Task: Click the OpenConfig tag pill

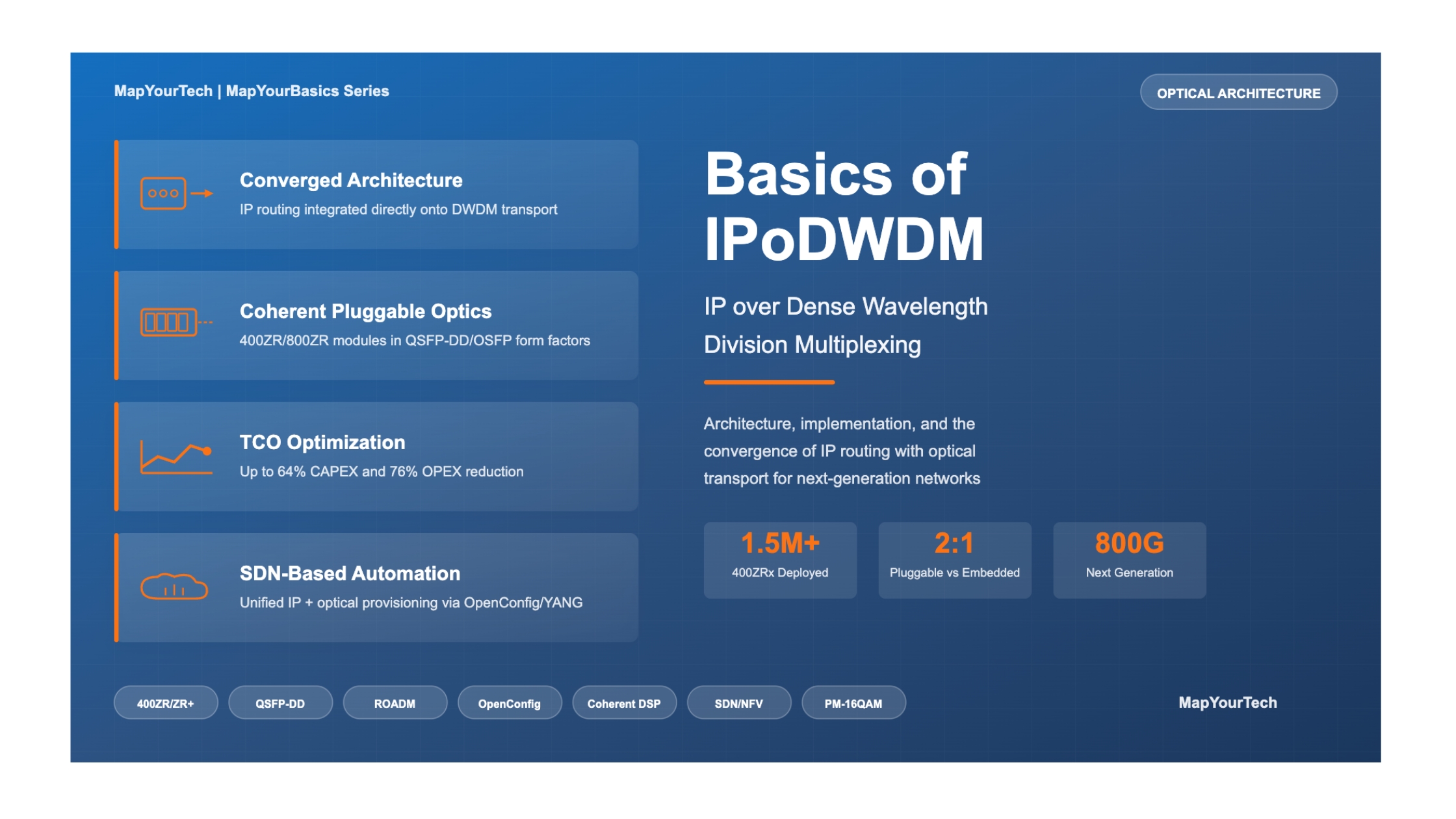Action: coord(509,703)
